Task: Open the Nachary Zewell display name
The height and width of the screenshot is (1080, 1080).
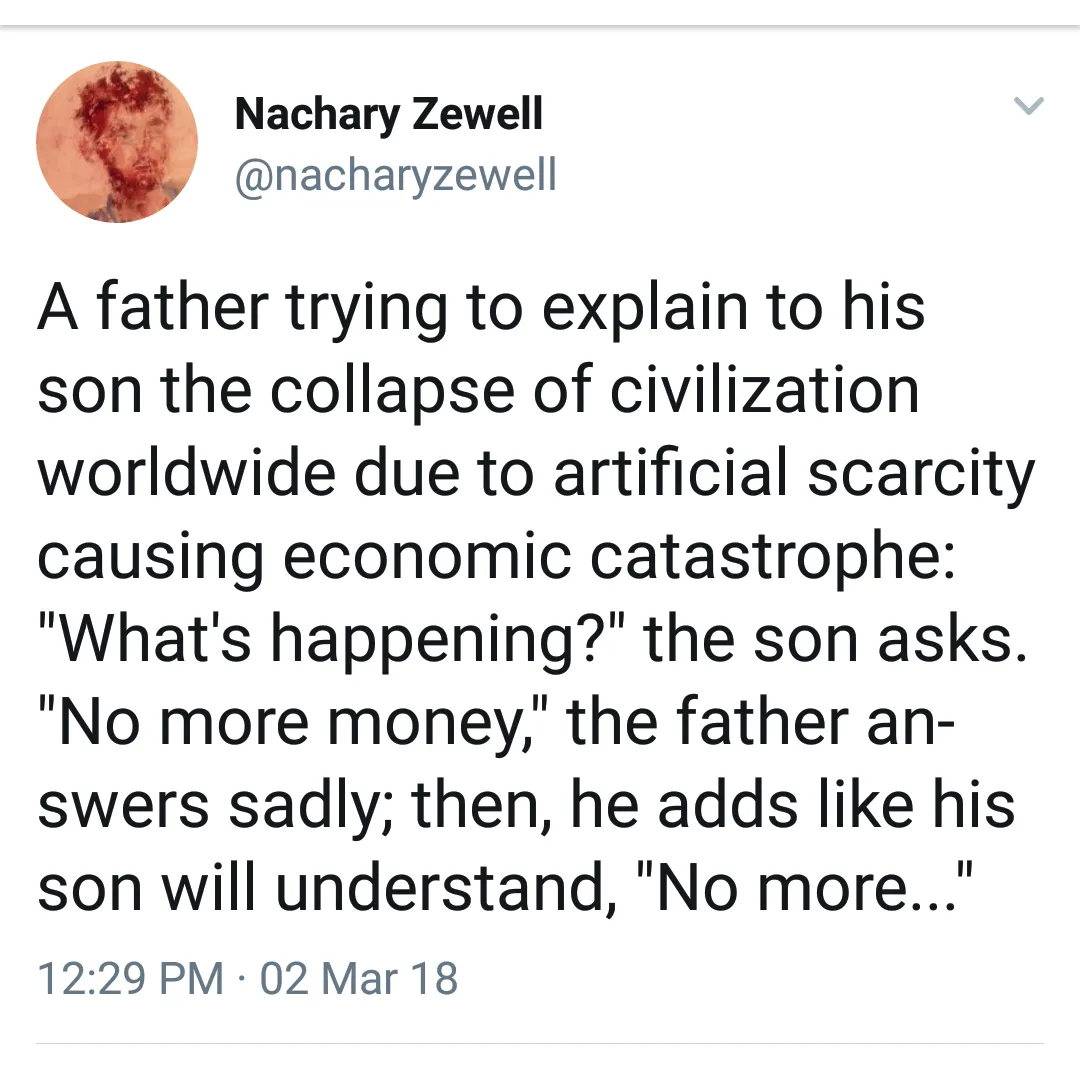Action: pyautogui.click(x=388, y=114)
